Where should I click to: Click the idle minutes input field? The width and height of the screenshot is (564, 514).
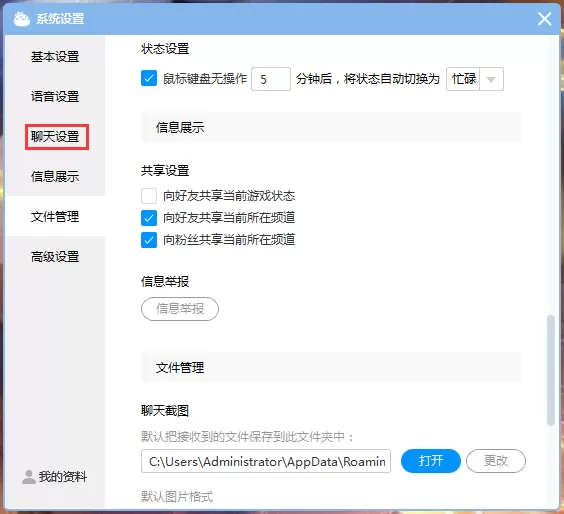pyautogui.click(x=271, y=79)
